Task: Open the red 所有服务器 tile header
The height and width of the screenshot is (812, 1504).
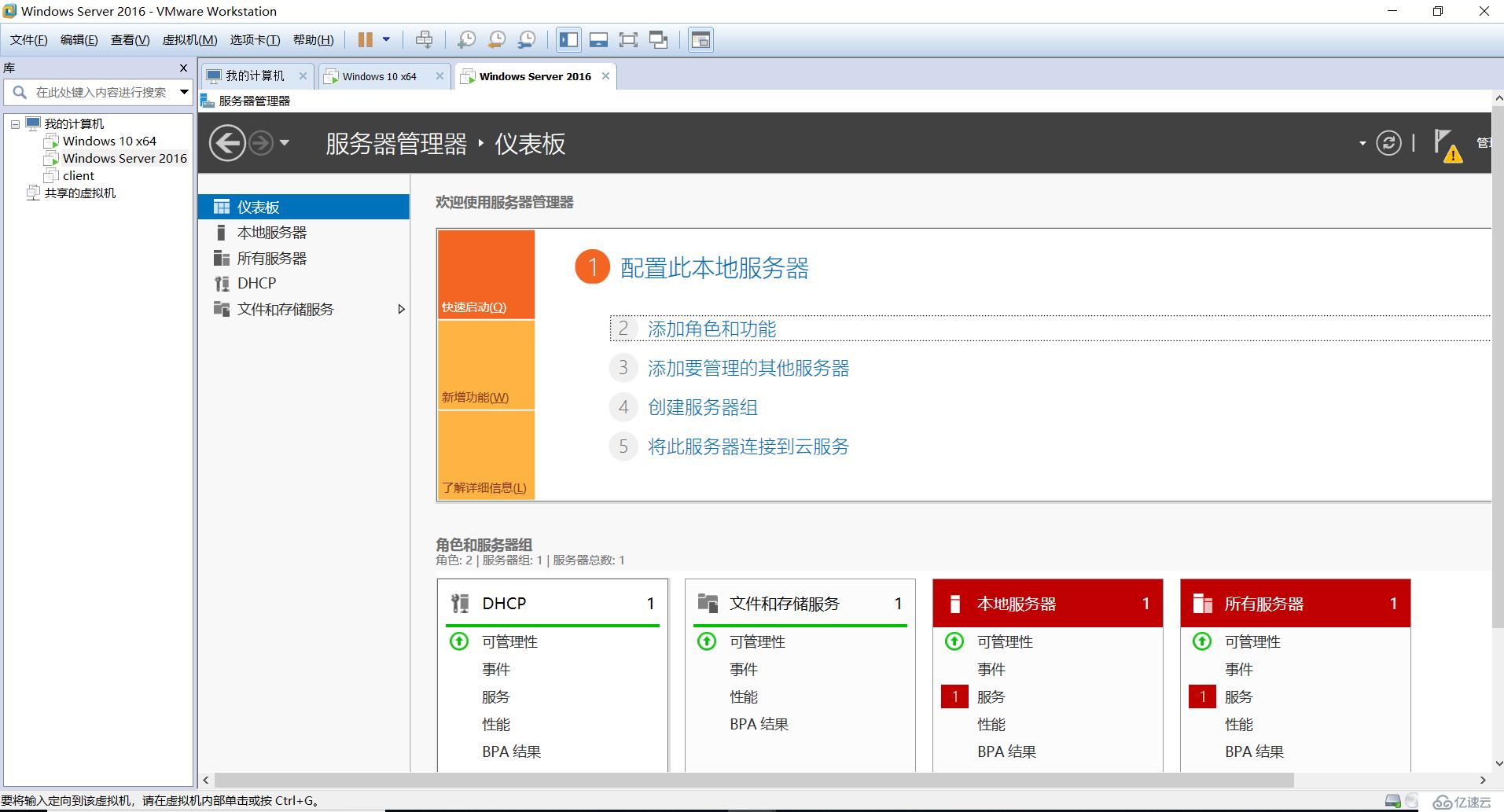Action: pyautogui.click(x=1296, y=603)
